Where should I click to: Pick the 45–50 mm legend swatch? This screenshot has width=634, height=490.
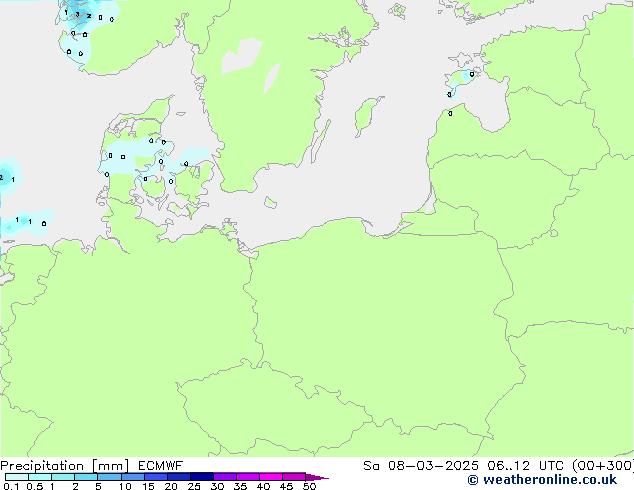tap(294, 477)
